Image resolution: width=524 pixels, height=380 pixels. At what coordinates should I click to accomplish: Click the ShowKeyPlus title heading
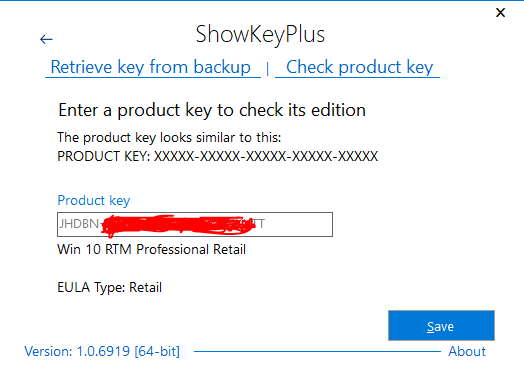[x=260, y=34]
